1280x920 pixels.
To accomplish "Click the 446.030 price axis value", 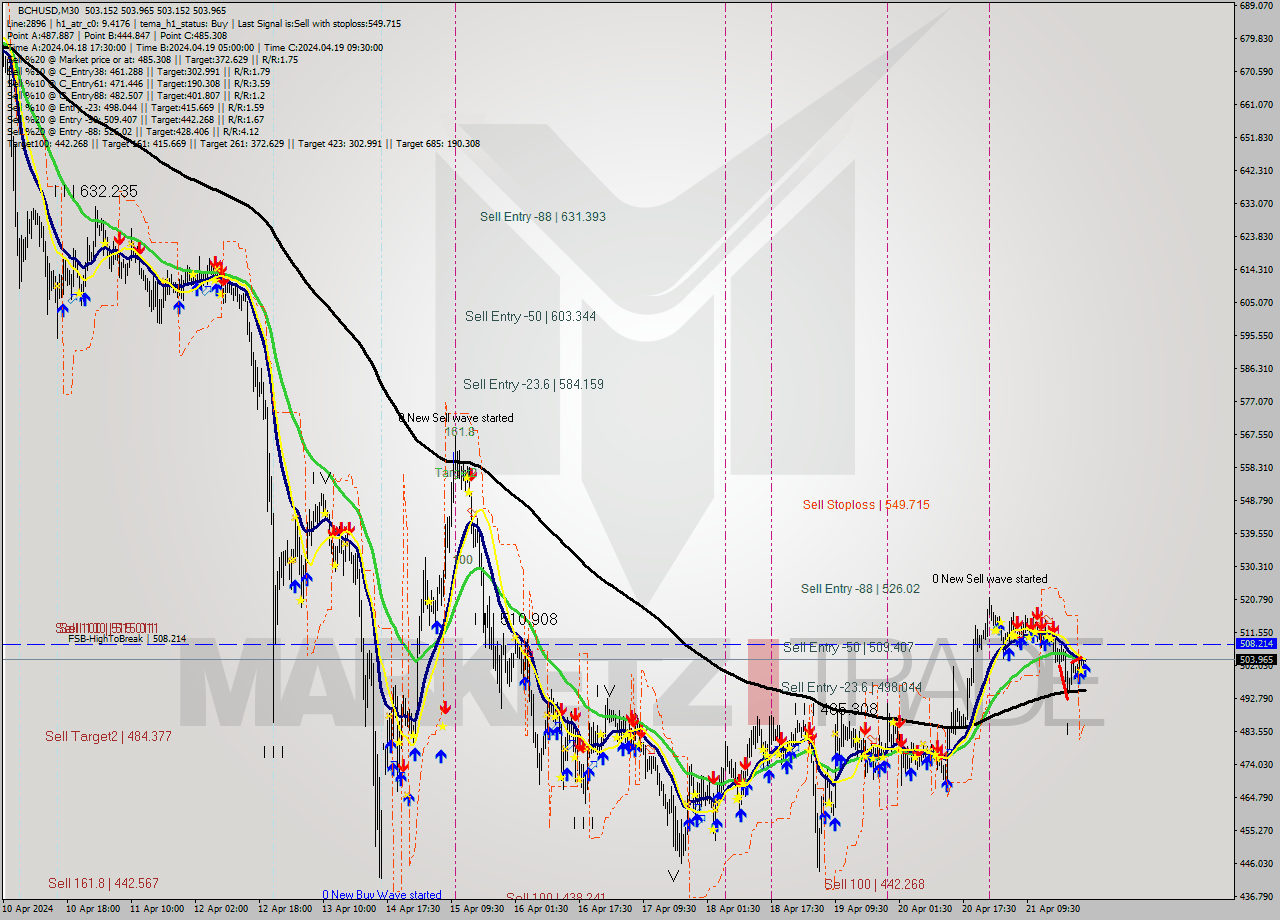I will tap(1256, 863).
